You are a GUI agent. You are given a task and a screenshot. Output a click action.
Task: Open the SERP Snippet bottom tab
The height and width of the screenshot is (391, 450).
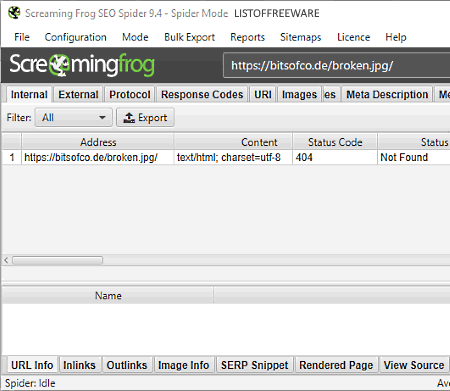(255, 365)
